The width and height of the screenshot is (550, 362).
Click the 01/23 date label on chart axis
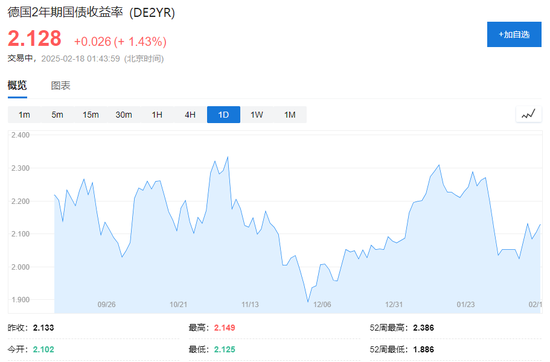coord(466,304)
